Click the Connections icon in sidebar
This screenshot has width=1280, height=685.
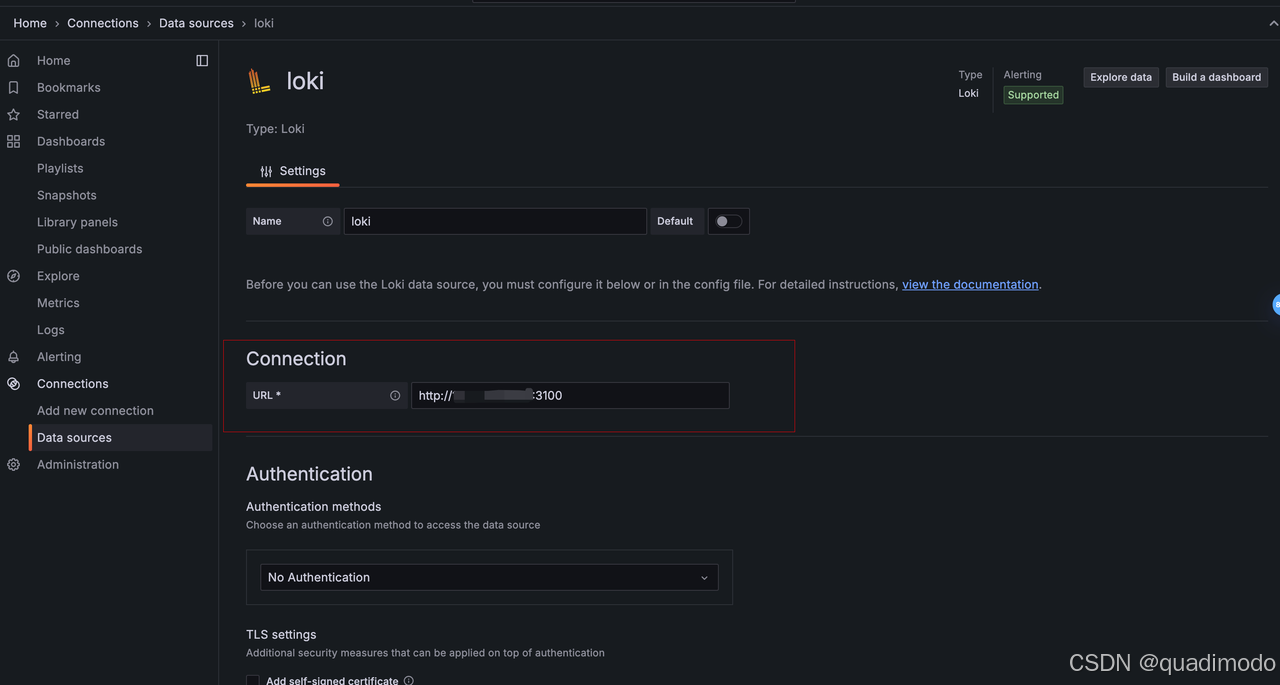click(x=13, y=384)
